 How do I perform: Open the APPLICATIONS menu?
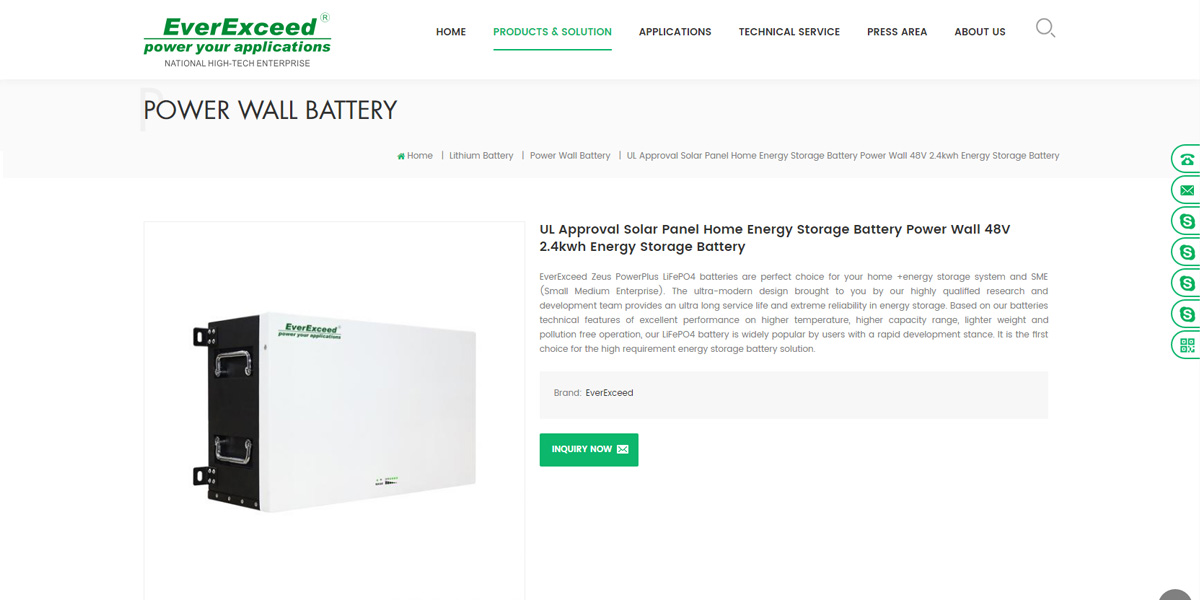coord(675,32)
